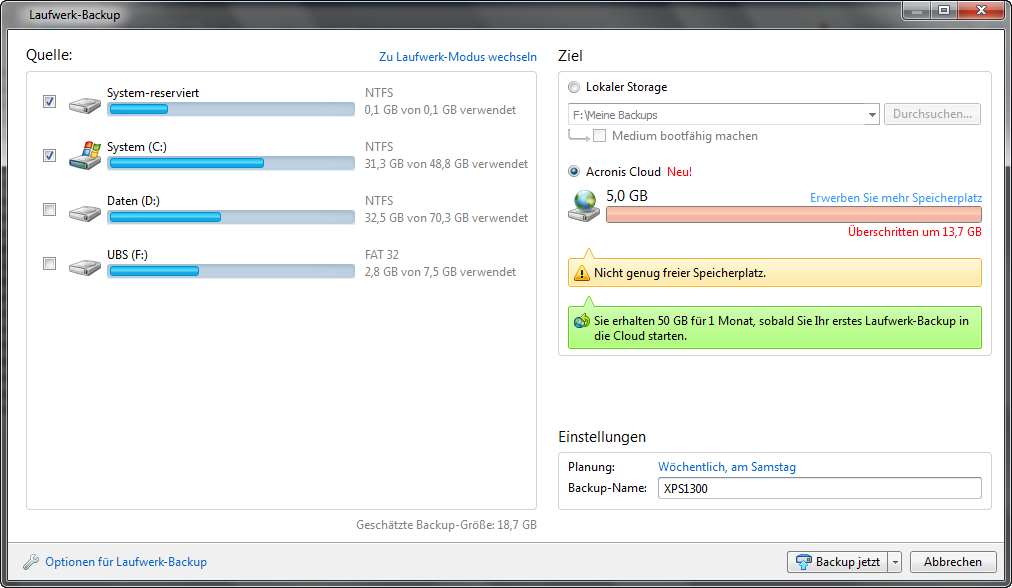Click the wrench options icon
The image size is (1012, 588).
tap(31, 562)
